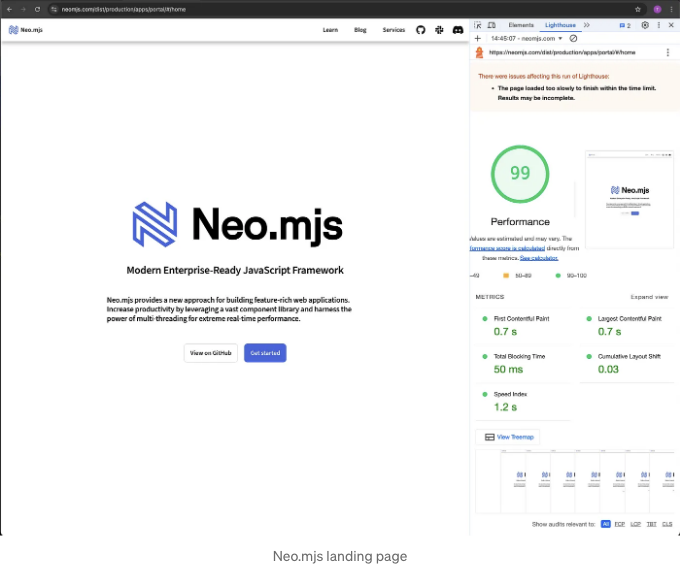Filter audits by LCP
Image resolution: width=680 pixels, height=566 pixels.
636,524
